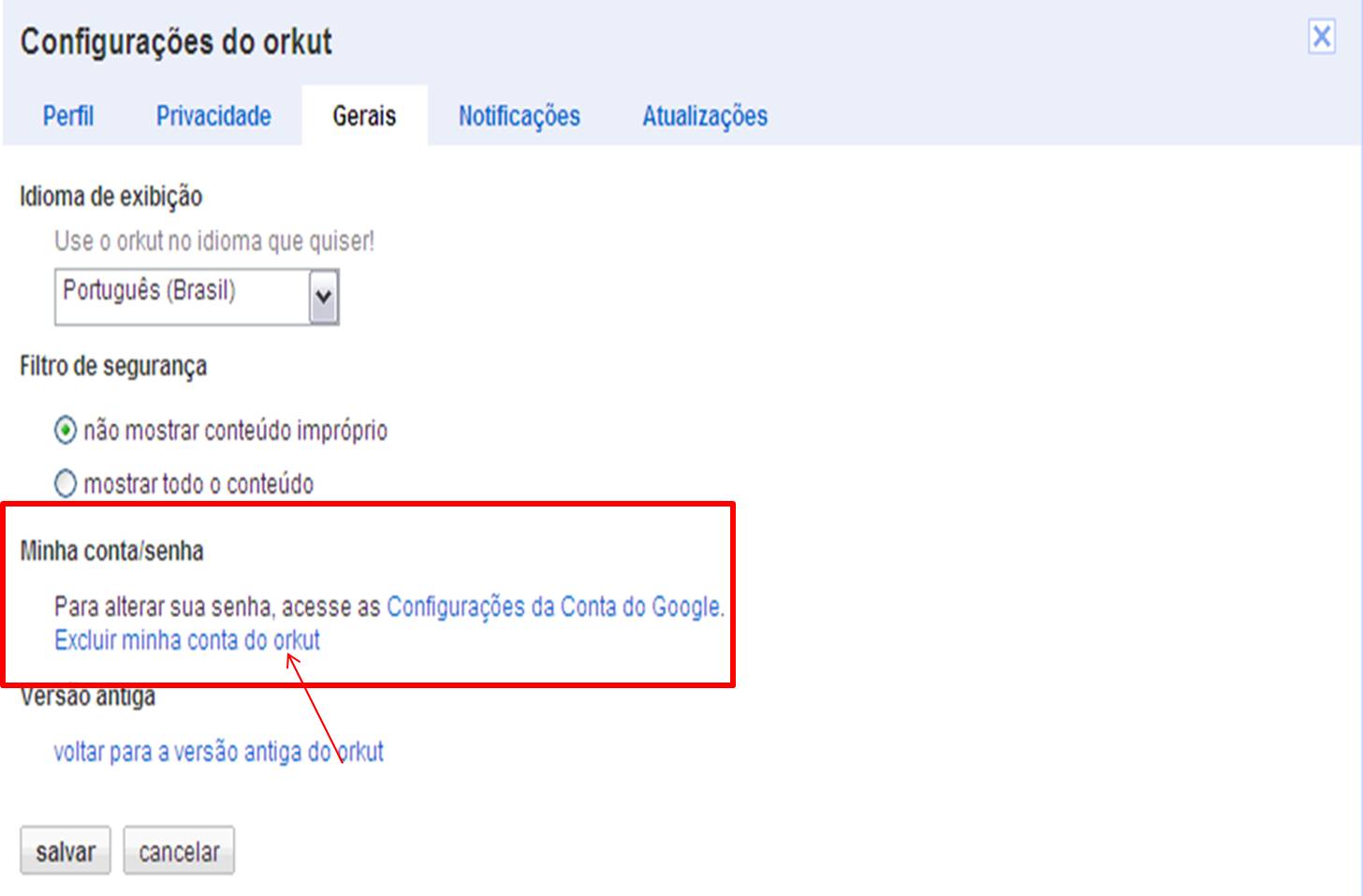Click the 'Minha conta/senha' heading
Viewport: 1363px width, 896px height.
pyautogui.click(x=112, y=551)
